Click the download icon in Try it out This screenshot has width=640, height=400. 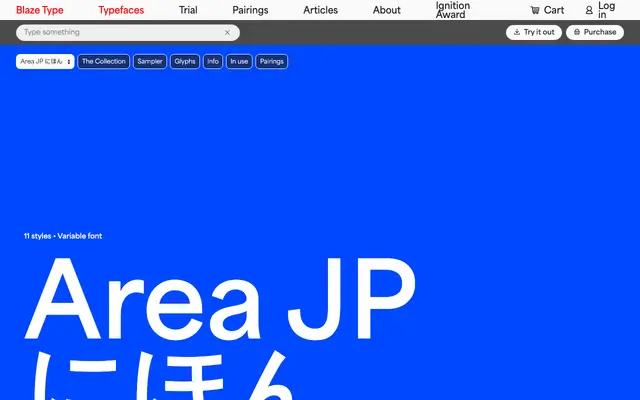click(x=517, y=32)
